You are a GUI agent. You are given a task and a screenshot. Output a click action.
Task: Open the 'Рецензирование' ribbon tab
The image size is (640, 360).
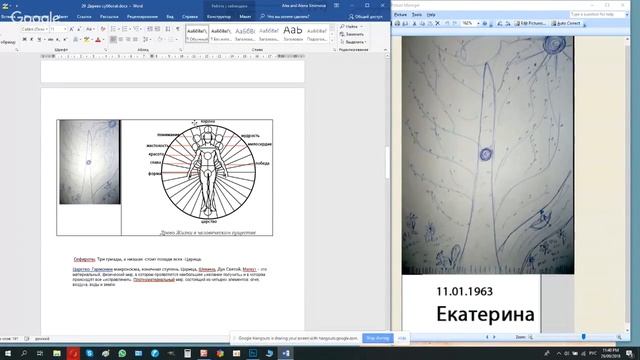142,17
